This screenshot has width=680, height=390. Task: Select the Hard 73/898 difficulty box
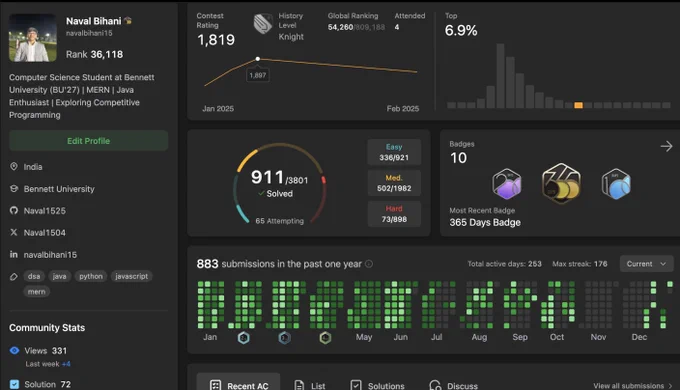click(x=394, y=214)
